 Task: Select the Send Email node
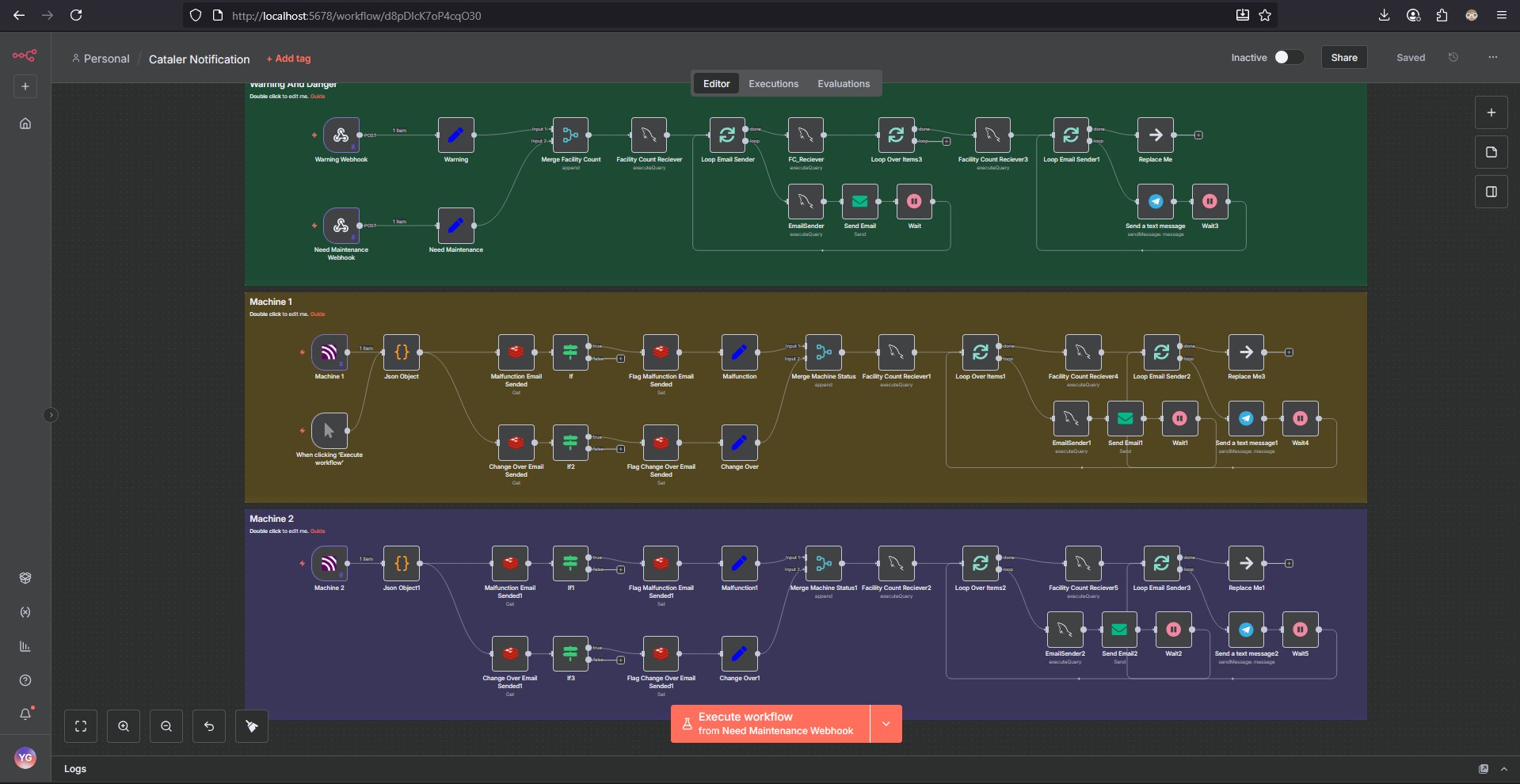click(x=859, y=202)
